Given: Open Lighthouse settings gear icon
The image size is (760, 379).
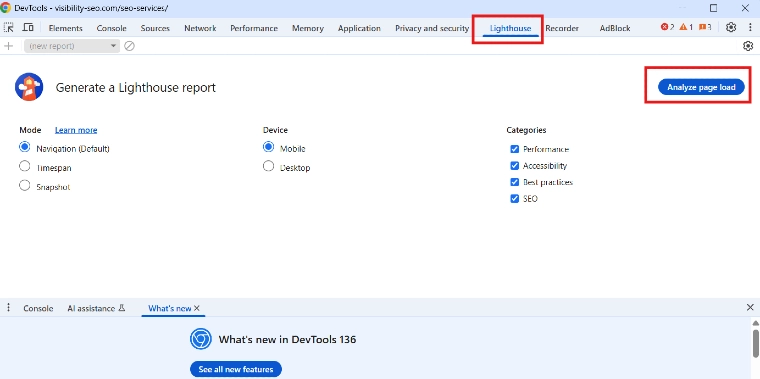Looking at the screenshot, I should tap(748, 46).
